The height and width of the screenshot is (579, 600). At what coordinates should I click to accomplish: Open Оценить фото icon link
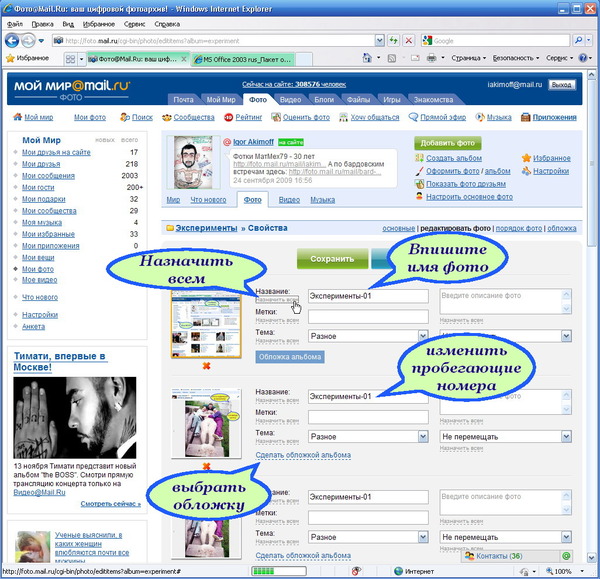[300, 117]
